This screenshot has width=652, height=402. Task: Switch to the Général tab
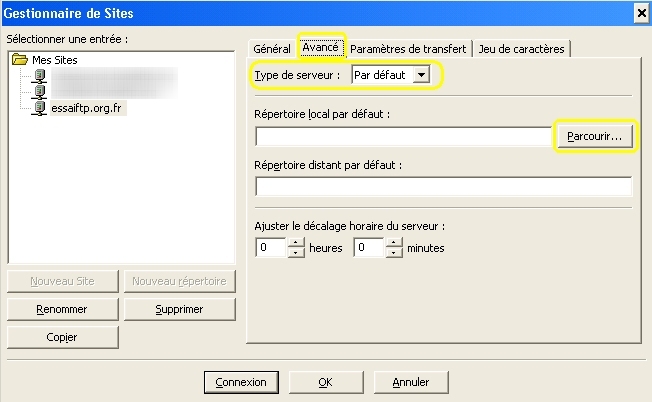point(272,49)
